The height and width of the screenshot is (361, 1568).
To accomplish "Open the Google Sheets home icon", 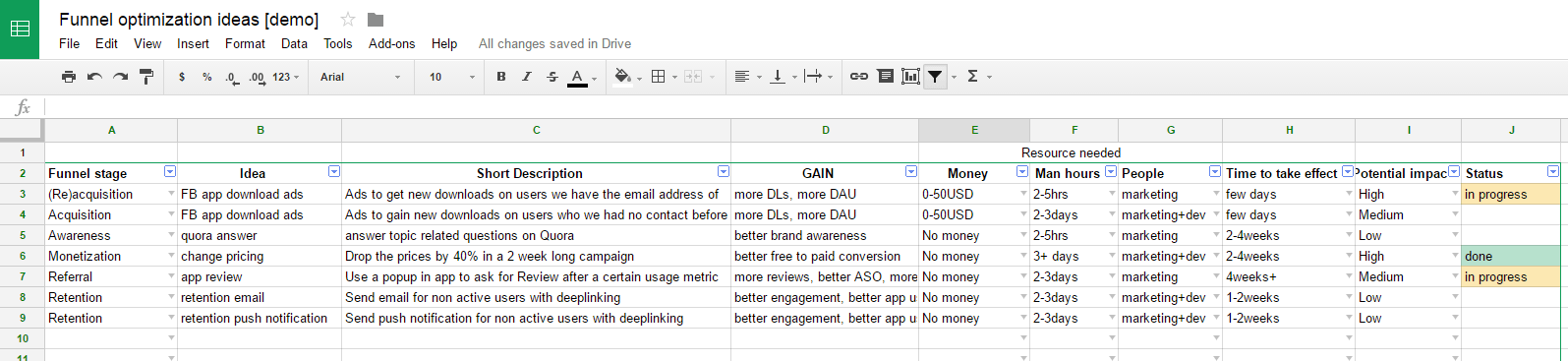I will click(20, 29).
